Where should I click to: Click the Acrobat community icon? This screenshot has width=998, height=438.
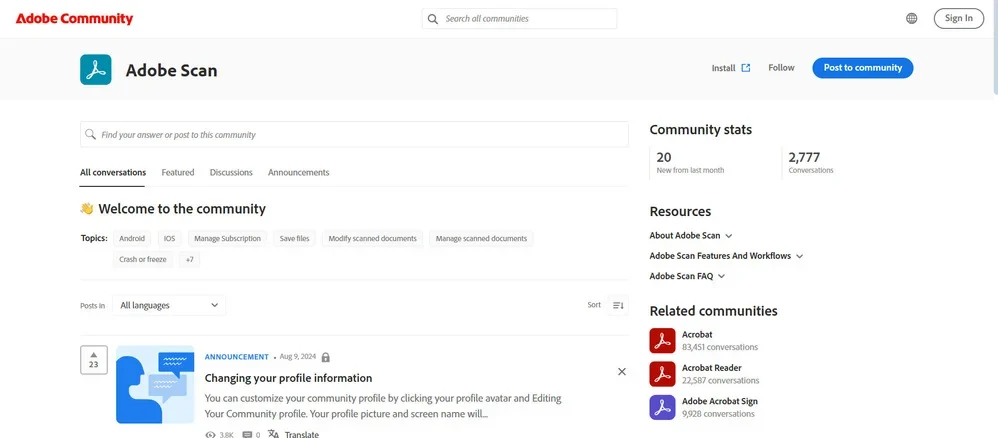(662, 341)
